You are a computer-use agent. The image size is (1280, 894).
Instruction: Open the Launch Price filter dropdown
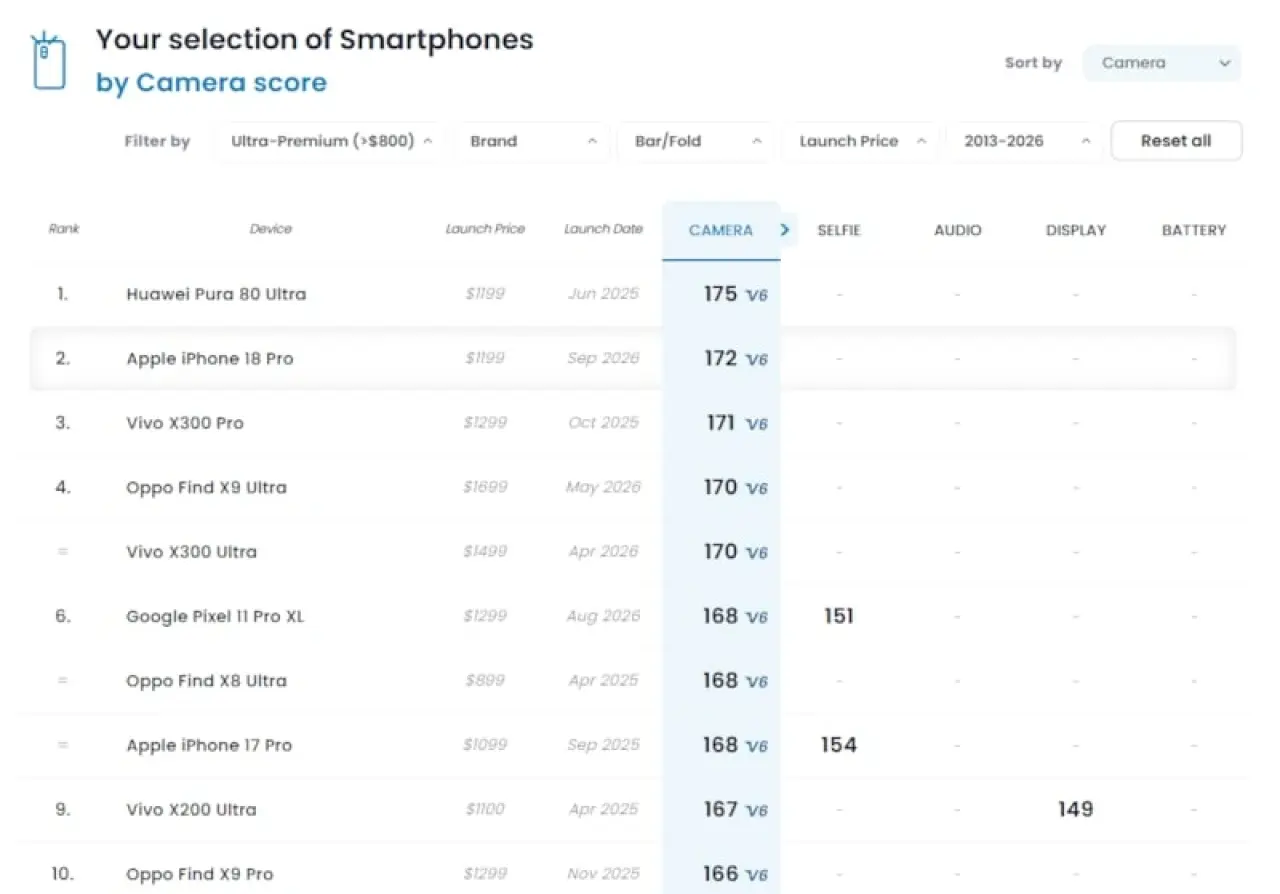pyautogui.click(x=859, y=141)
